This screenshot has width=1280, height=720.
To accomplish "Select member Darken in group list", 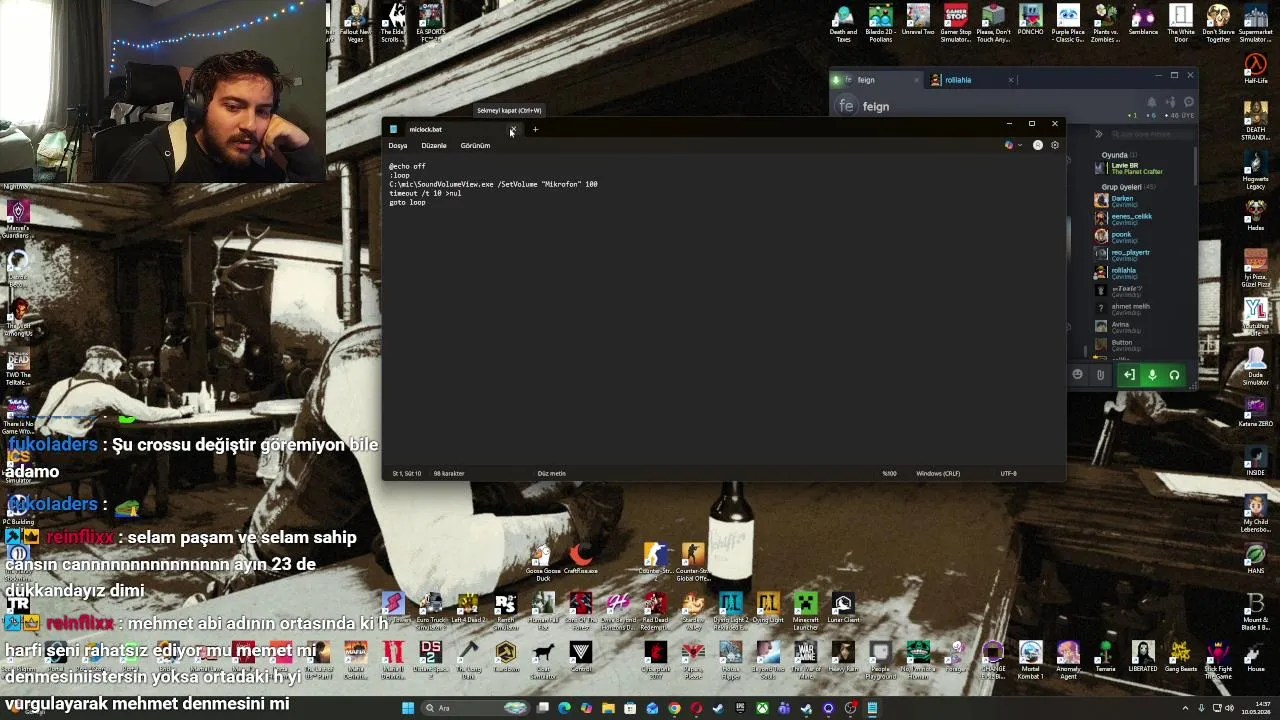I will coord(1125,199).
